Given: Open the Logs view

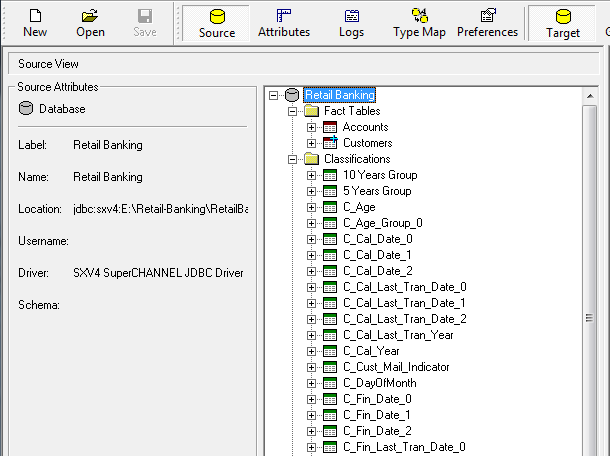Looking at the screenshot, I should click(x=351, y=22).
